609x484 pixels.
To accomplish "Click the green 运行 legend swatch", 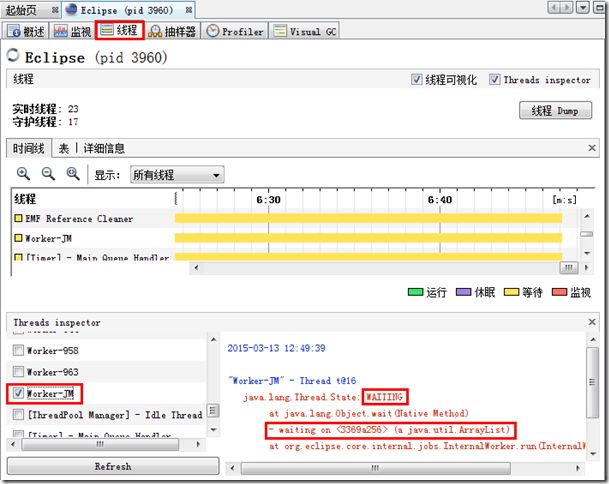I will 415,292.
